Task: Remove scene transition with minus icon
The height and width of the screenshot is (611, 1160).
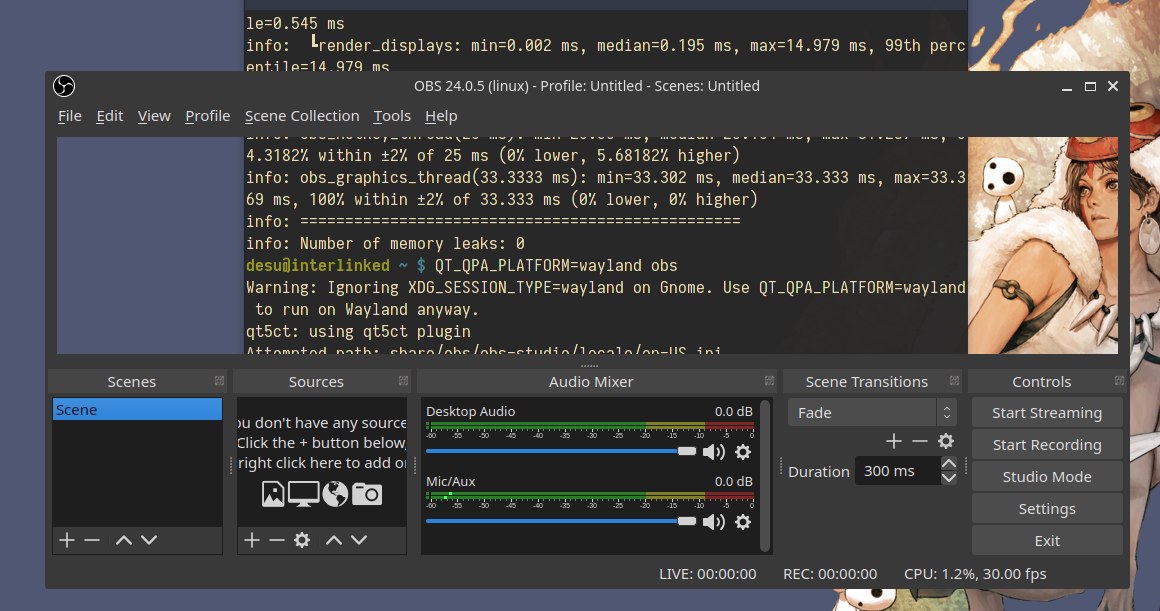Action: 920,442
